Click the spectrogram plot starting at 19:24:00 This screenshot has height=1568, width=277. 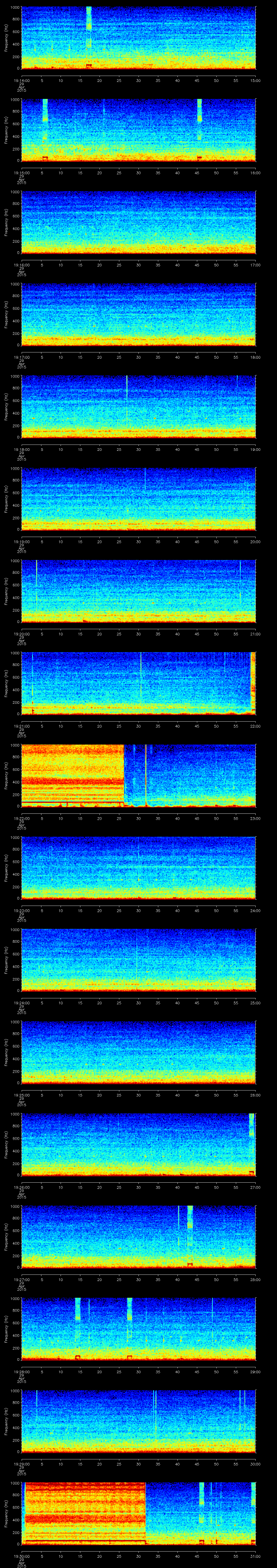pyautogui.click(x=138, y=960)
